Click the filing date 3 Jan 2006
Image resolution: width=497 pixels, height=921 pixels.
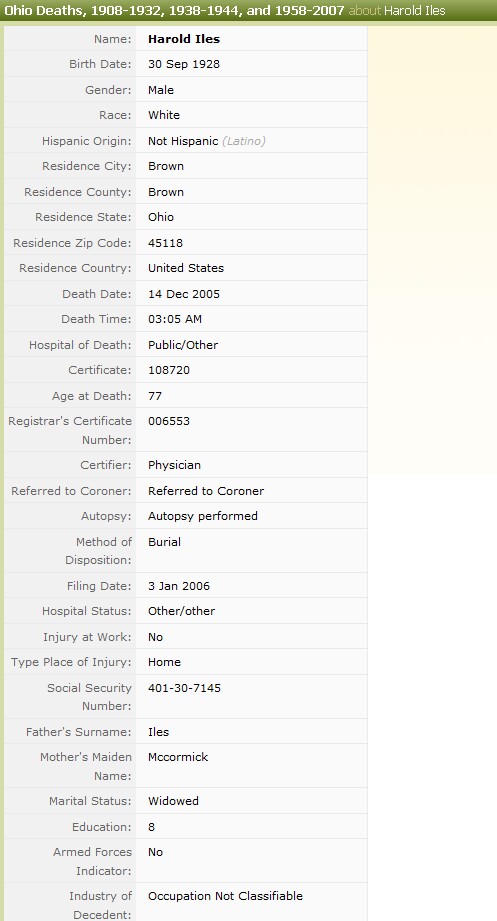[x=179, y=586]
